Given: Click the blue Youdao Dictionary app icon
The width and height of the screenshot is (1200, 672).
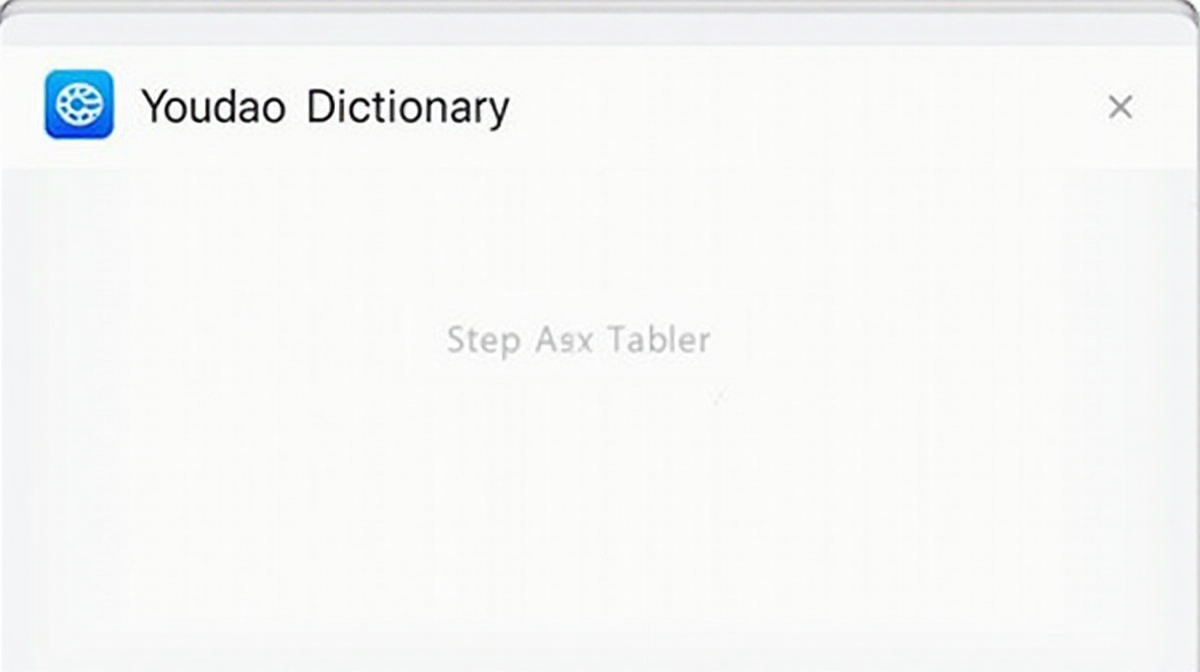Looking at the screenshot, I should (79, 104).
